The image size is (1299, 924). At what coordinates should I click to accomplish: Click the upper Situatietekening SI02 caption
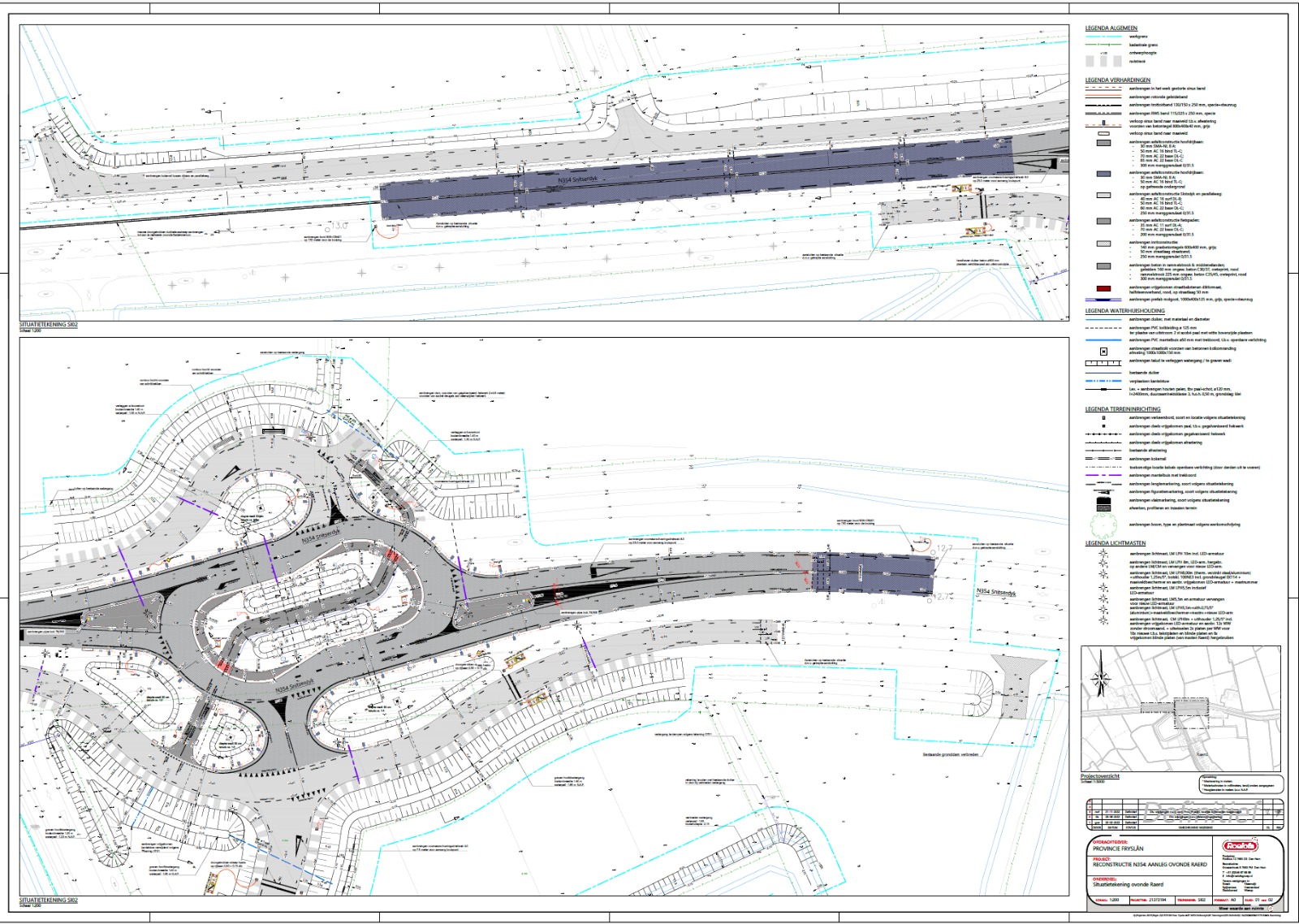click(49, 325)
